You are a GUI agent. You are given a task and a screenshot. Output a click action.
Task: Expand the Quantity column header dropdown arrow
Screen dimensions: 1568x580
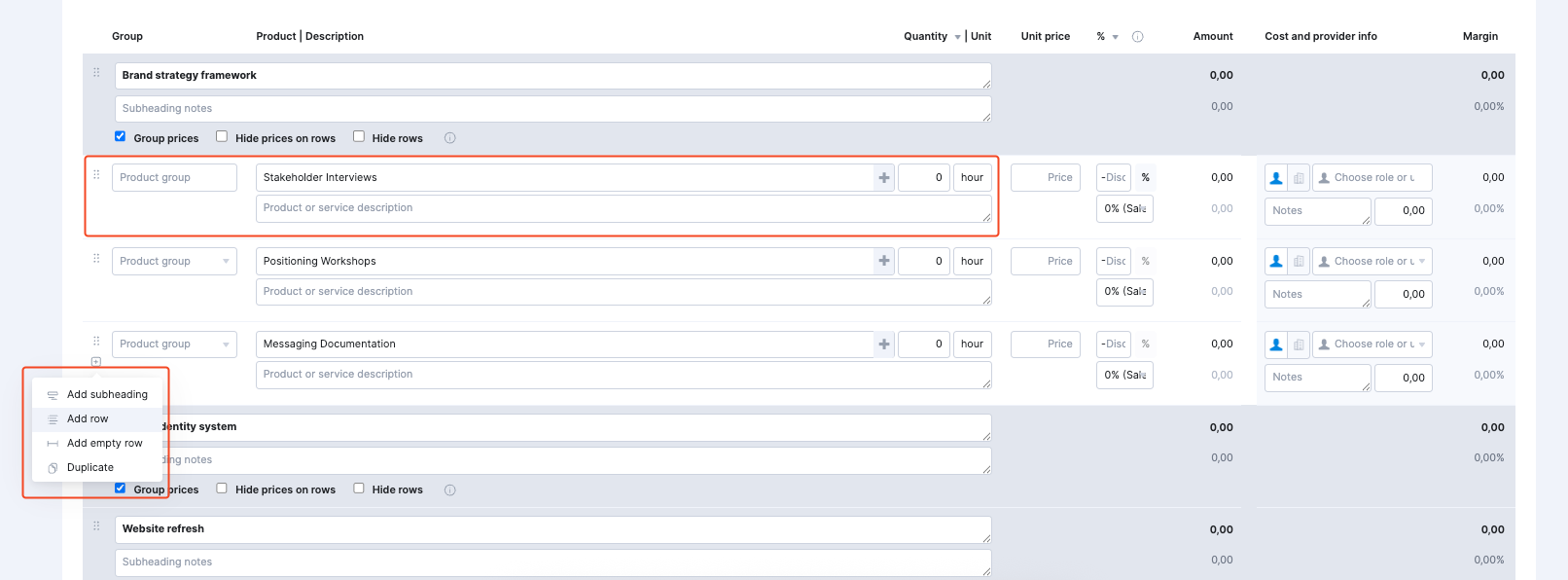tap(957, 37)
